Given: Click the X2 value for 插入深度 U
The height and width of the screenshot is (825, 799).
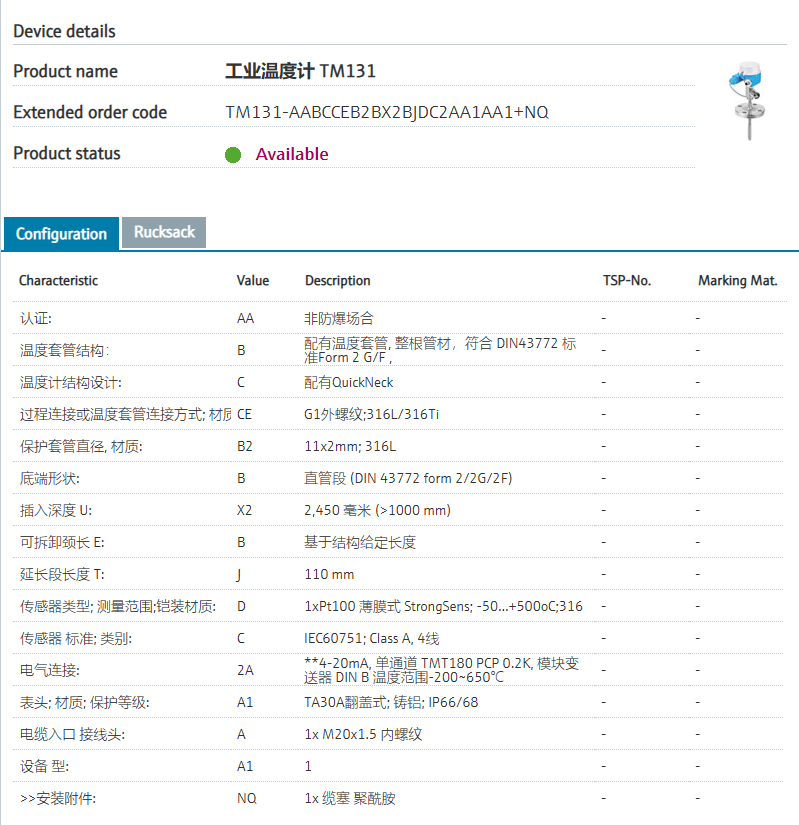Looking at the screenshot, I should [245, 510].
